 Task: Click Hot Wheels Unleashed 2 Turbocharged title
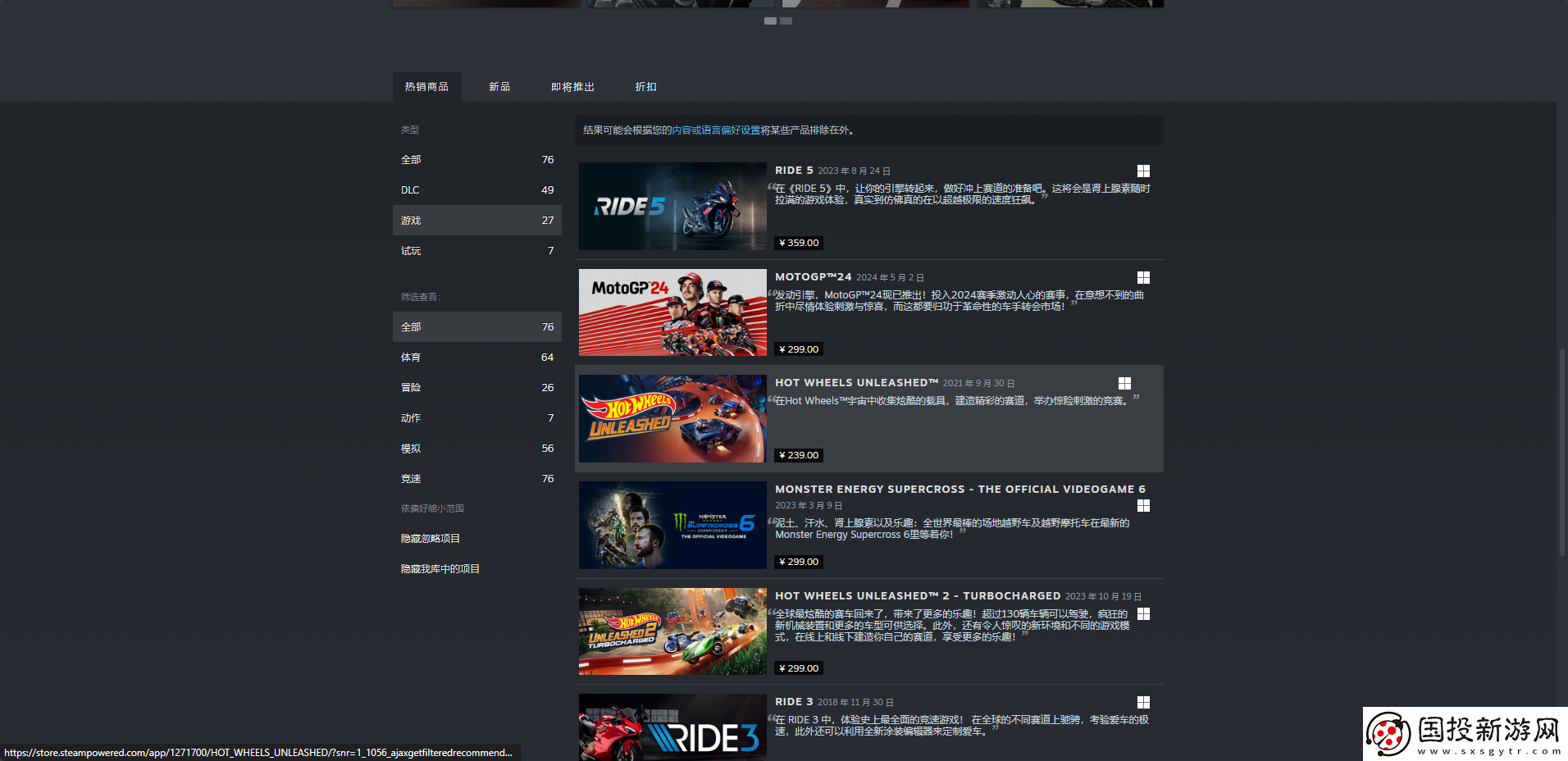(x=918, y=596)
